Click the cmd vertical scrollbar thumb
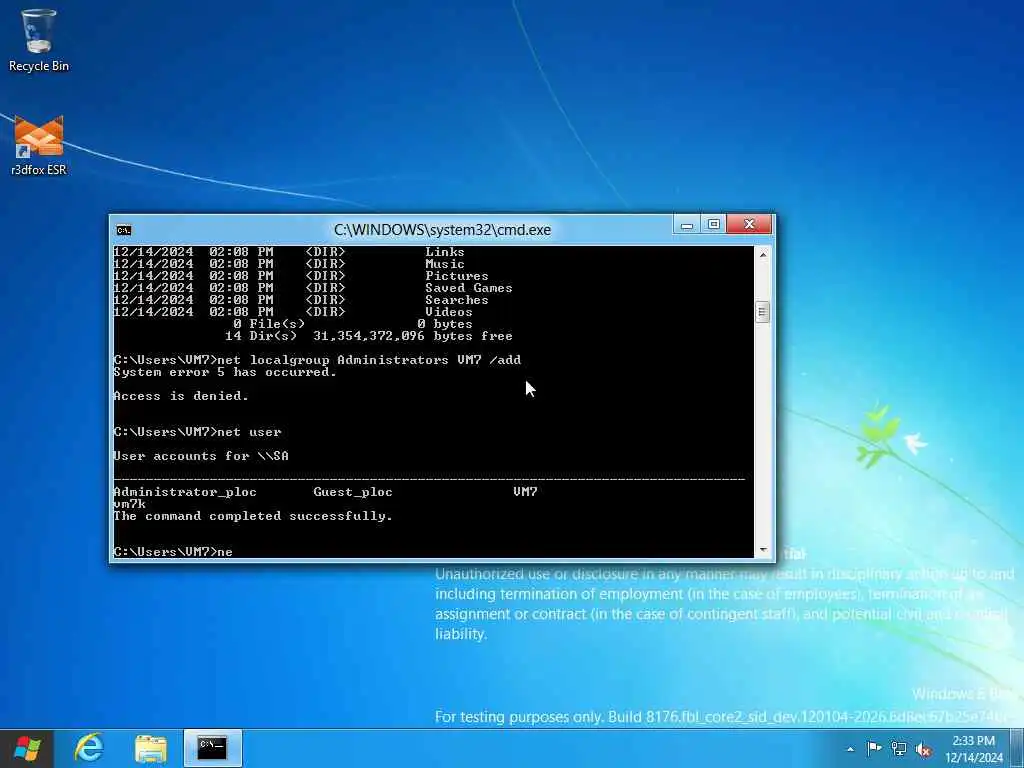Screen dimensions: 1024x768 click(x=763, y=312)
